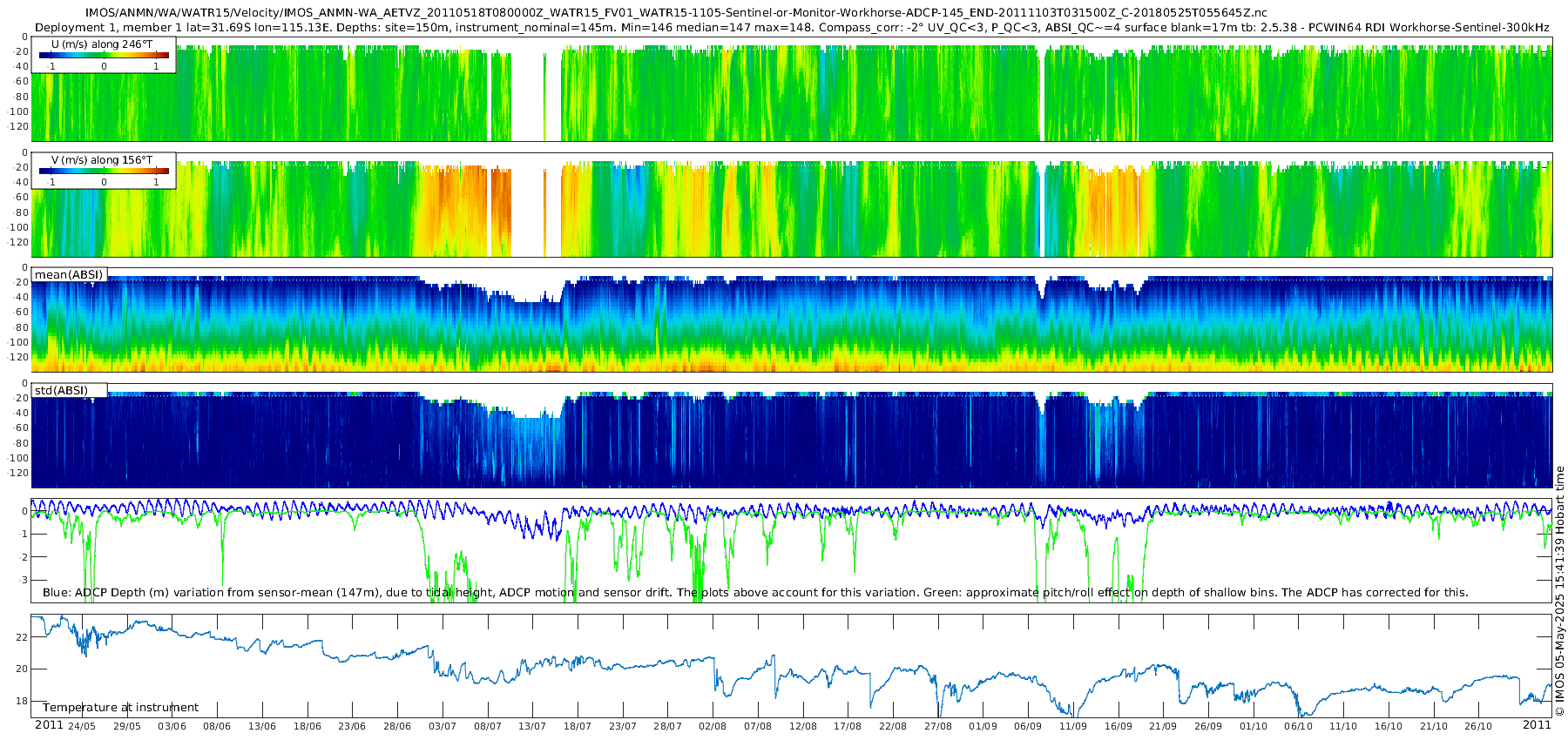Click the 'V (m/s) along 156°T' legend label

(102, 159)
